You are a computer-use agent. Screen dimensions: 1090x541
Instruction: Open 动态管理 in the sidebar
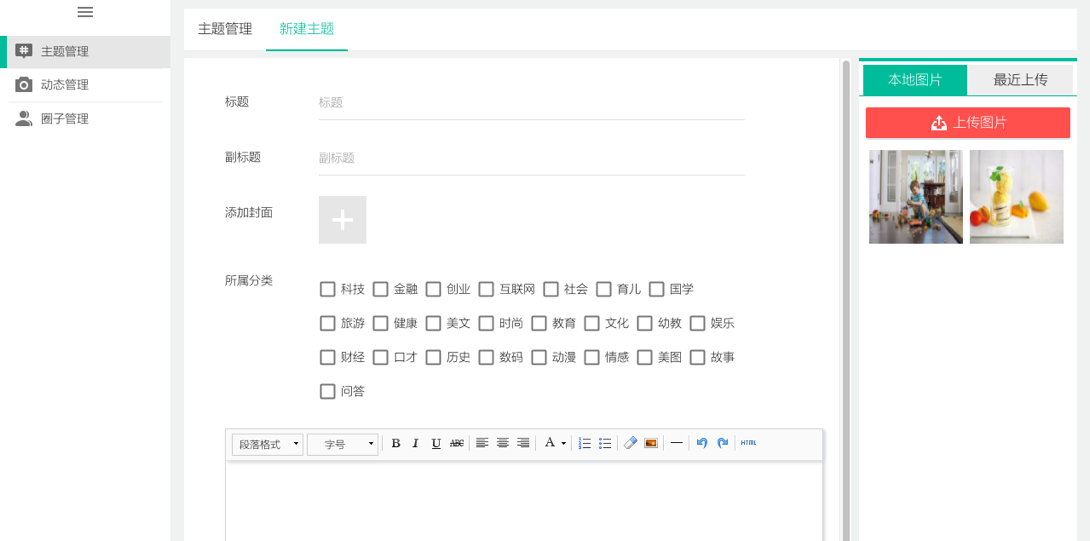click(x=85, y=85)
